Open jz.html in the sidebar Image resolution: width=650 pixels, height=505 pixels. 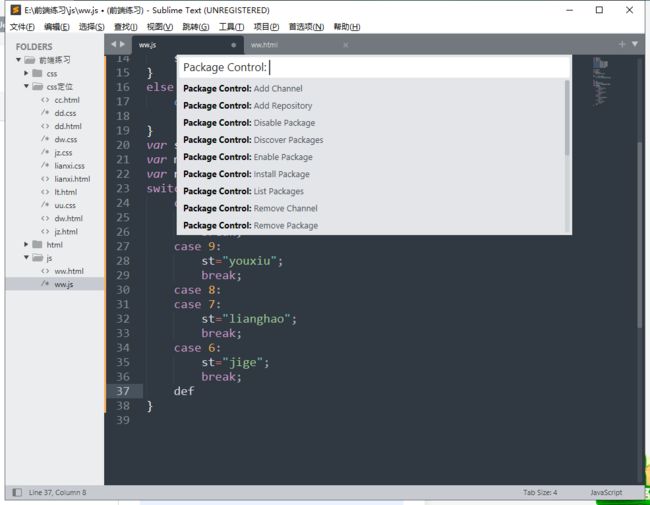click(66, 232)
